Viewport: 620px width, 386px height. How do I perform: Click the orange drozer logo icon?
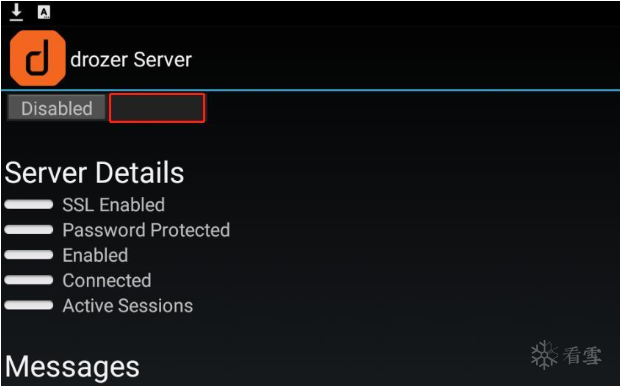(38, 58)
